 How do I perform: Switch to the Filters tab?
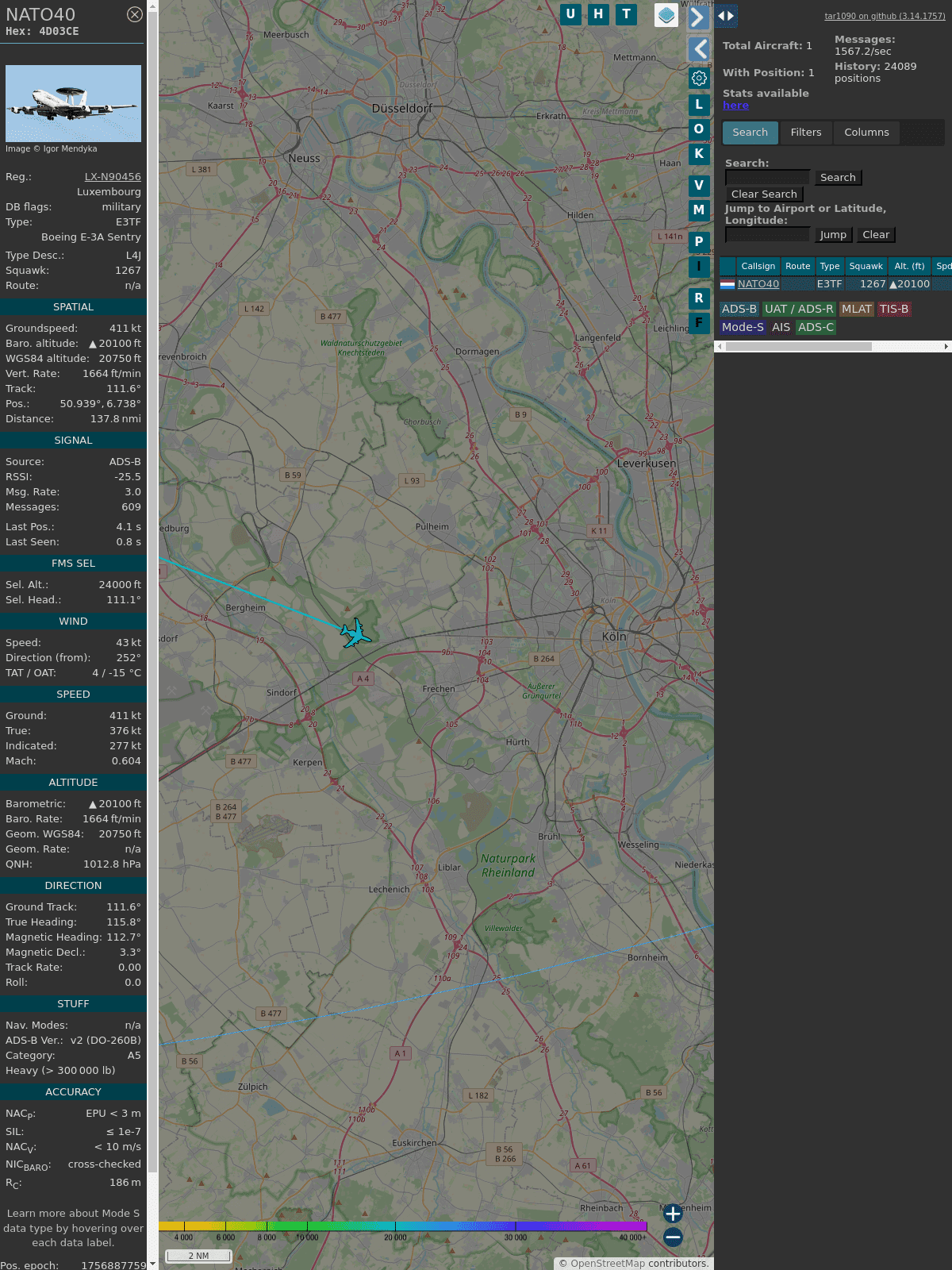click(805, 133)
